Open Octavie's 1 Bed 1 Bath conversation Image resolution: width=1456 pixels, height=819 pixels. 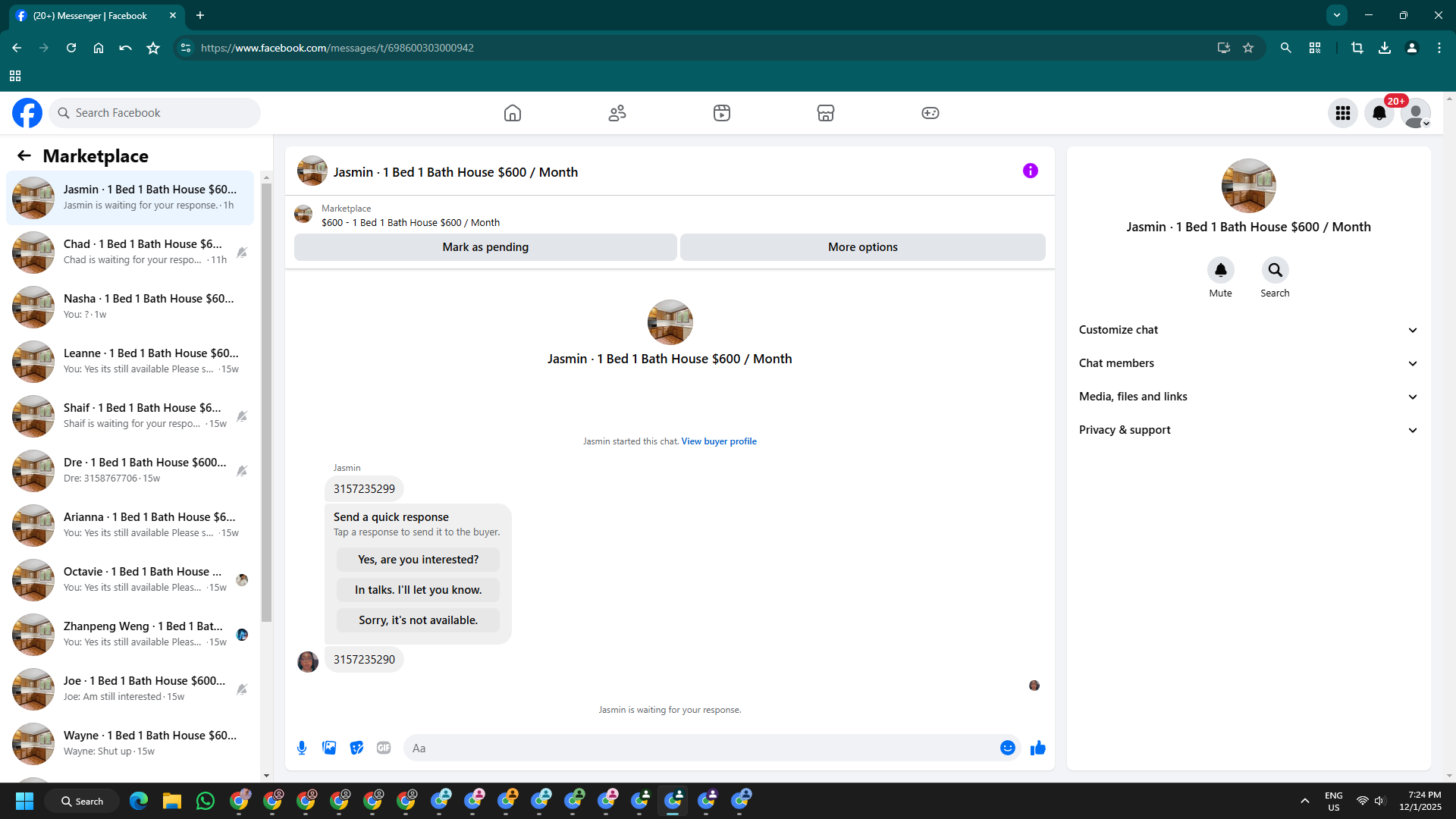point(130,580)
